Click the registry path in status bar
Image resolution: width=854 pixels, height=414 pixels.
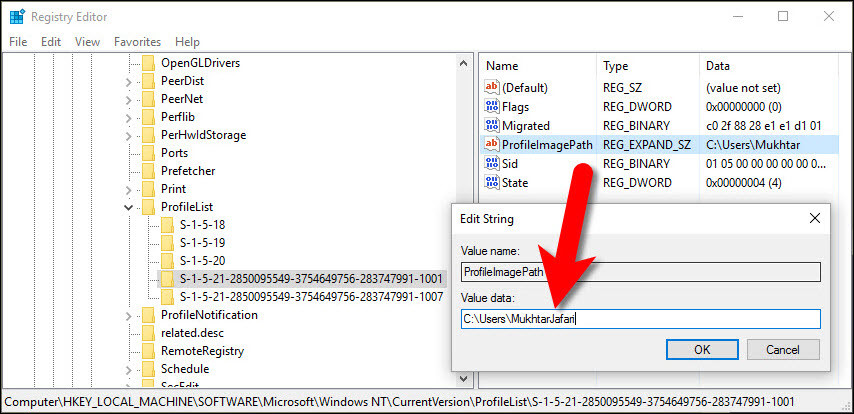click(399, 402)
